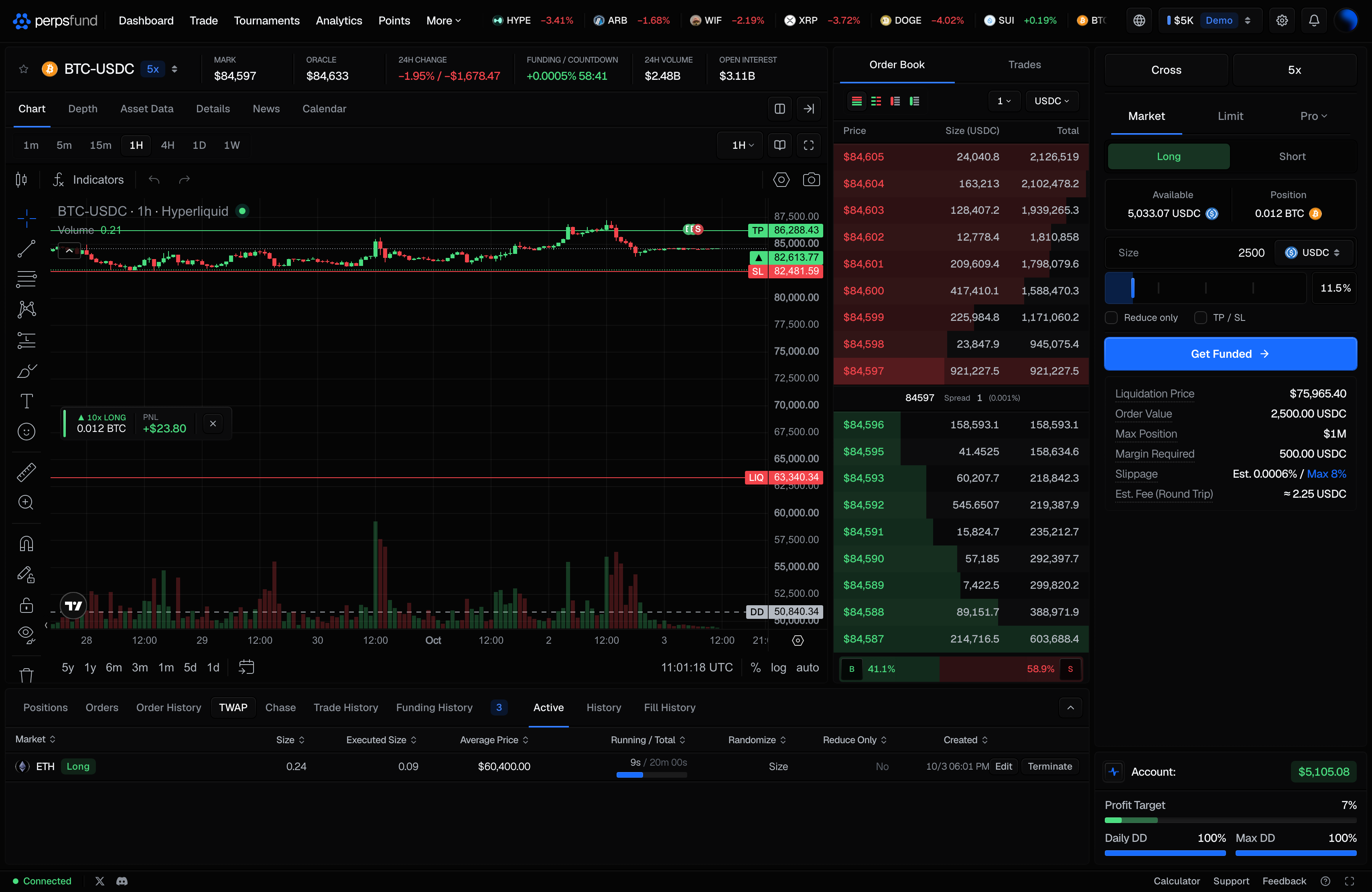Click the globe language icon
Viewport: 1372px width, 892px height.
pyautogui.click(x=1139, y=21)
